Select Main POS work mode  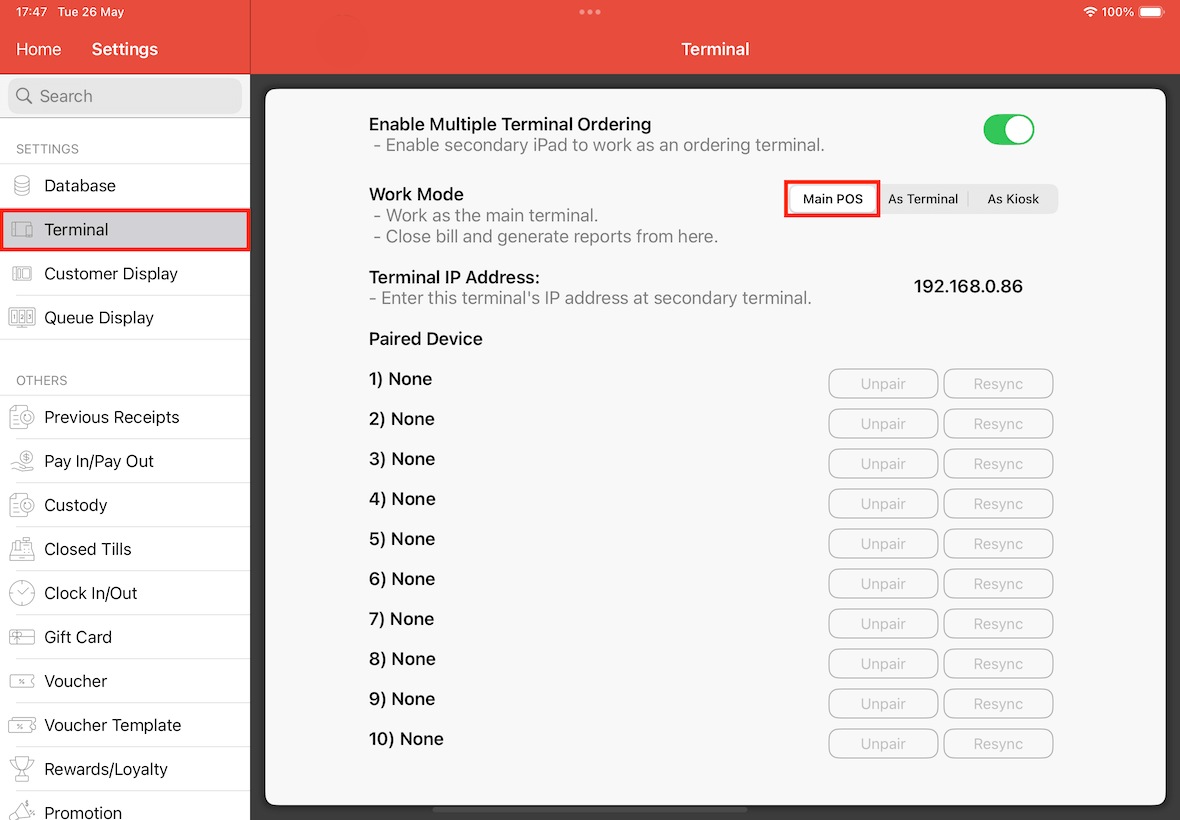832,199
